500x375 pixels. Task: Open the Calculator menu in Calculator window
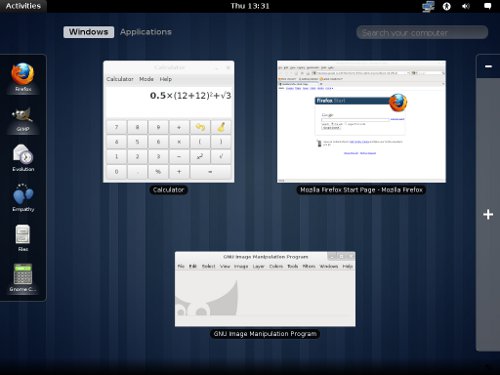click(x=120, y=79)
